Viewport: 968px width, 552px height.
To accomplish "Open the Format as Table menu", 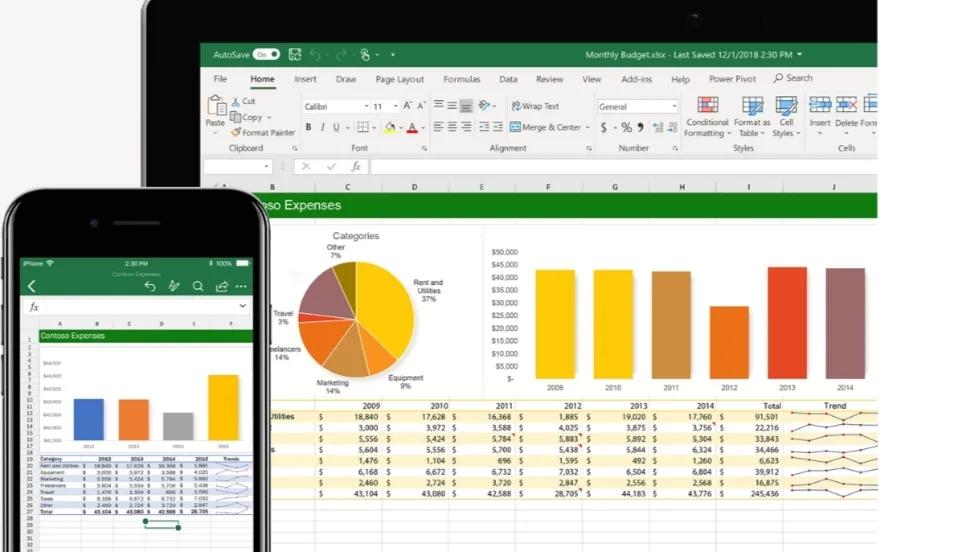I will [x=752, y=117].
